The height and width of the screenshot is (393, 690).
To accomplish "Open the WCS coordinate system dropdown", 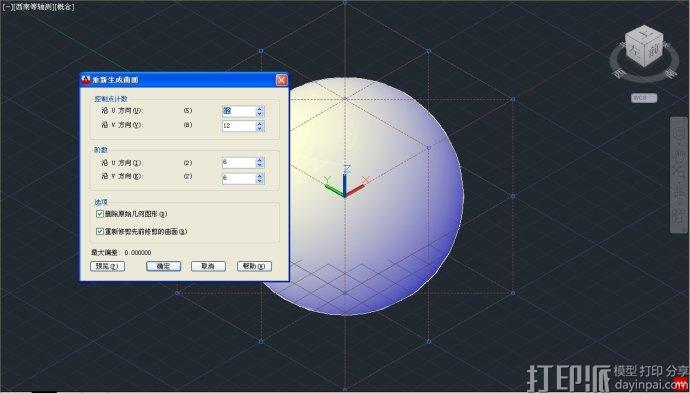I will tap(644, 98).
